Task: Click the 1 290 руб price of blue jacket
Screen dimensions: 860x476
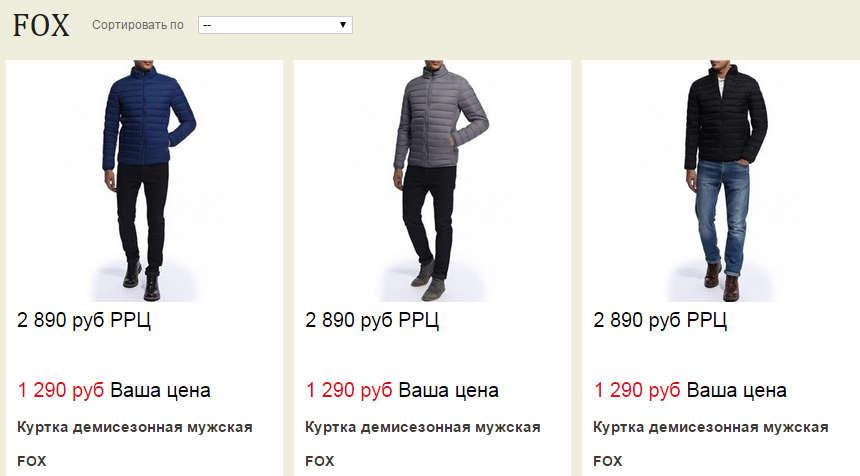Action: click(61, 390)
